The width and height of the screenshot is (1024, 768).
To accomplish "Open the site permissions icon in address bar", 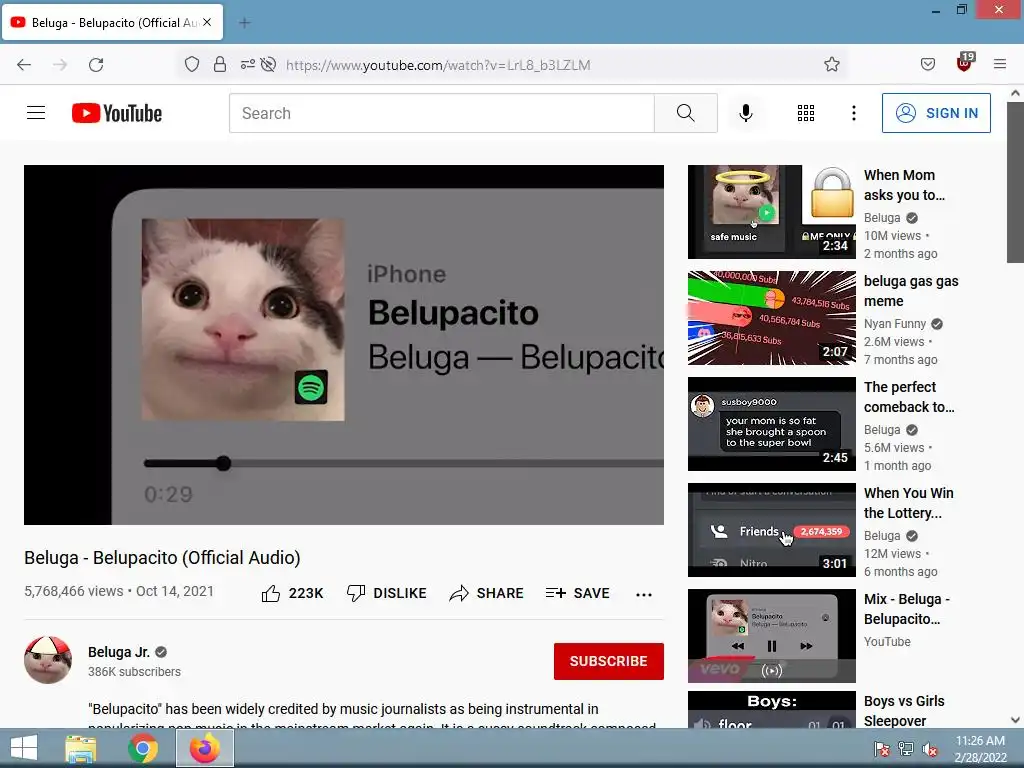I will pos(248,64).
